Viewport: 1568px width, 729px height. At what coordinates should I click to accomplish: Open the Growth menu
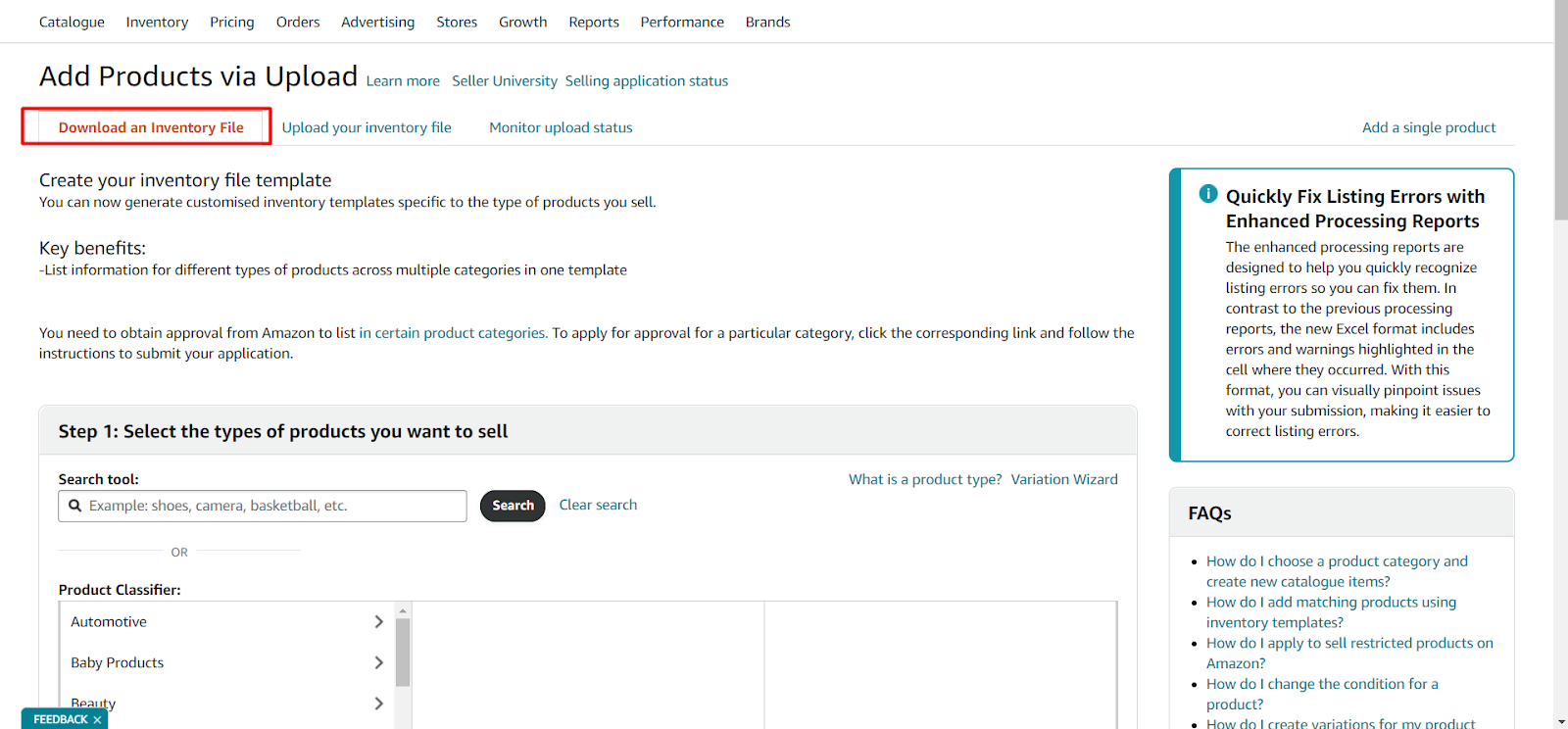click(x=523, y=22)
